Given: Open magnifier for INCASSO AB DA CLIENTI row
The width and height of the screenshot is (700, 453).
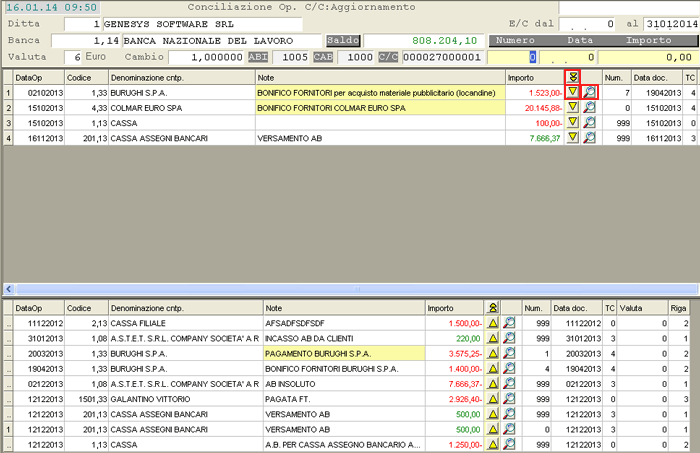Looking at the screenshot, I should tap(509, 338).
